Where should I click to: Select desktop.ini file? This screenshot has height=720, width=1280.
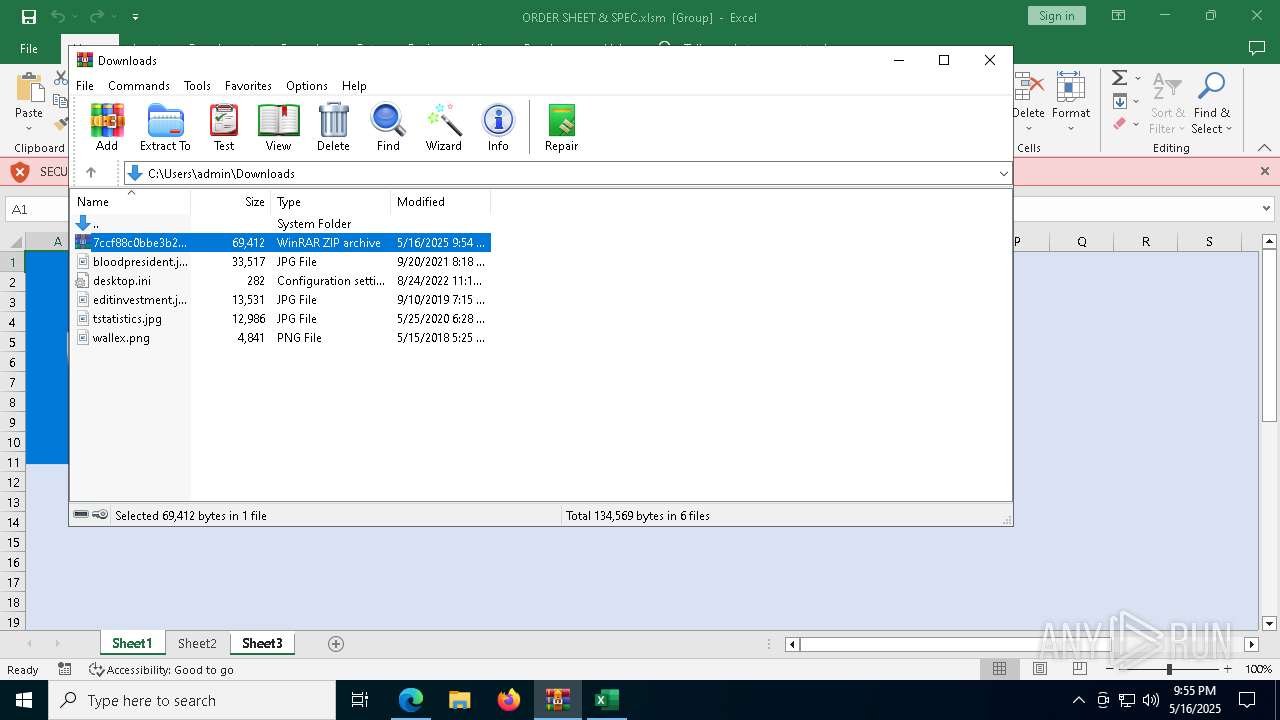pyautogui.click(x=281, y=281)
